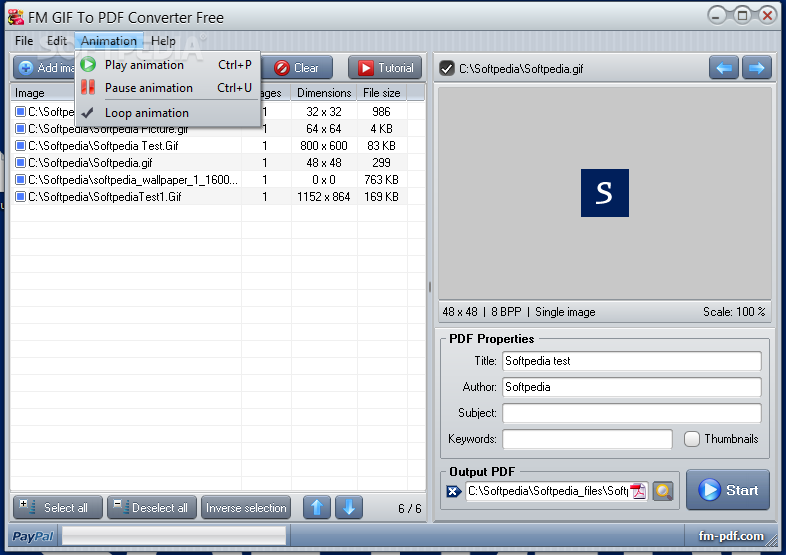Click the 48 x 48 dimensions cell
Screen dimensions: 786x555
[x=324, y=163]
